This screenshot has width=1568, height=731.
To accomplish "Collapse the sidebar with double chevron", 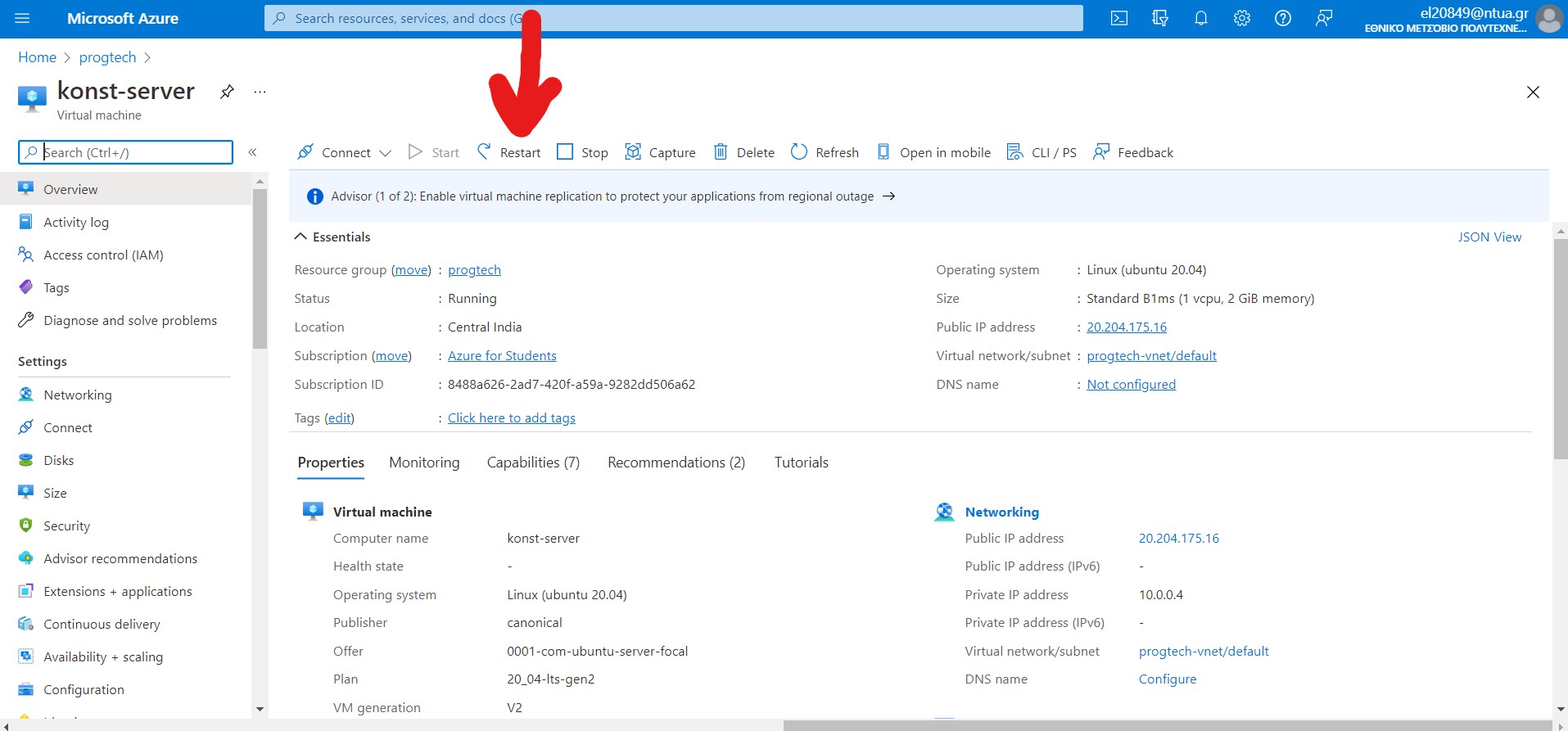I will 253,152.
